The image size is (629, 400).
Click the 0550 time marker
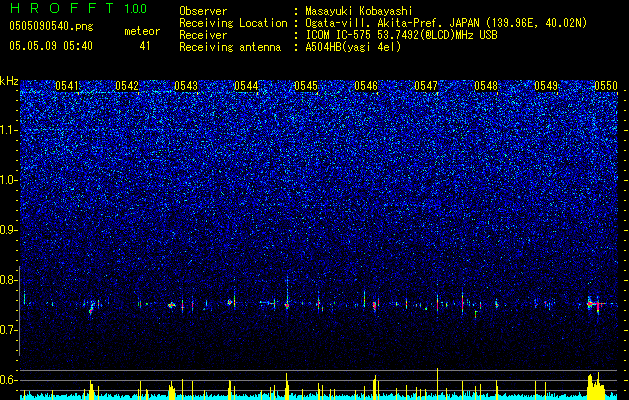(606, 86)
